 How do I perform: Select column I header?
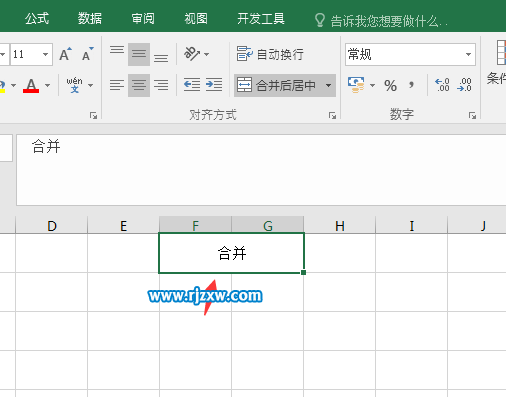[x=412, y=226]
